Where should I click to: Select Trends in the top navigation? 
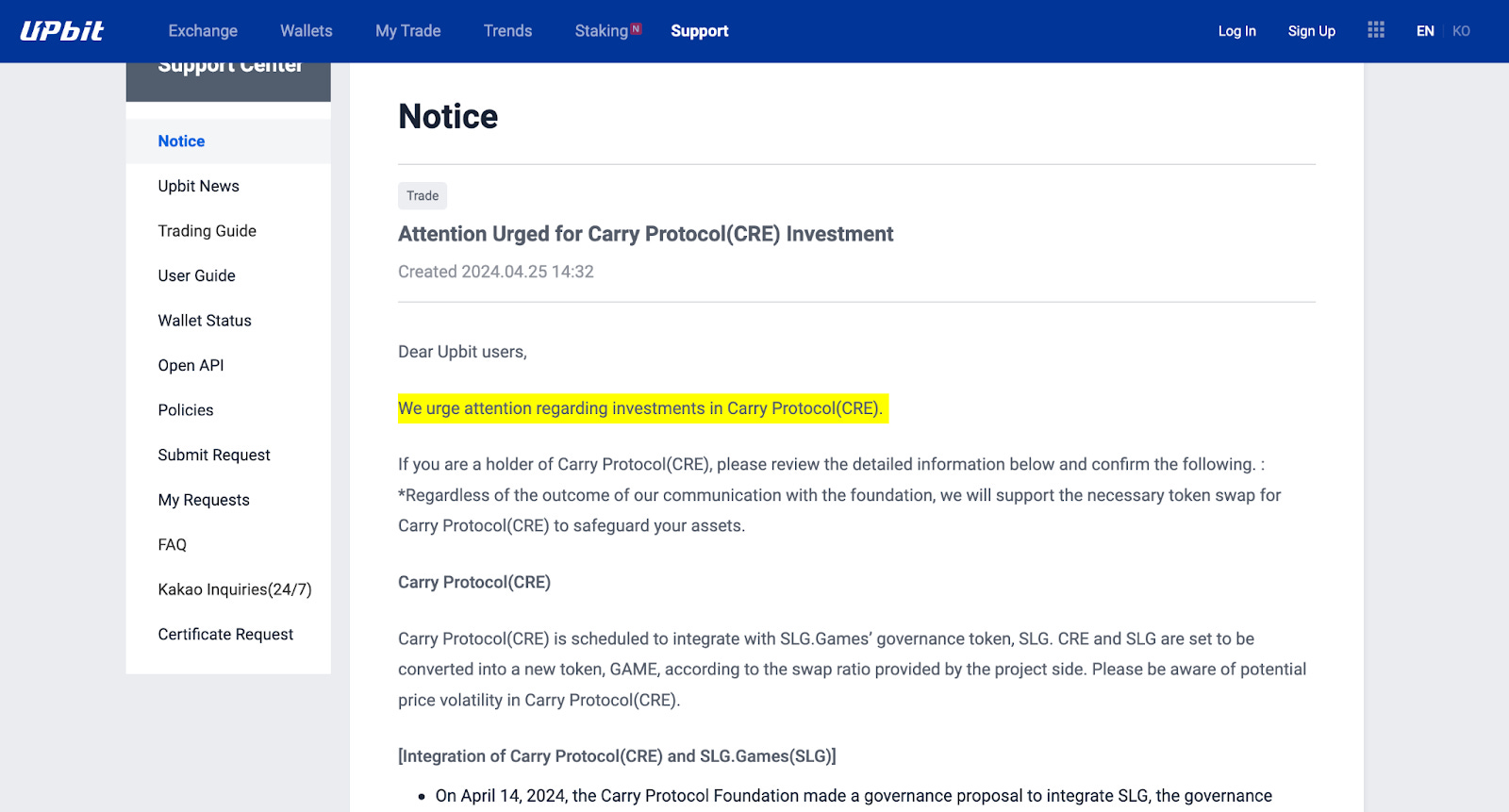tap(508, 31)
